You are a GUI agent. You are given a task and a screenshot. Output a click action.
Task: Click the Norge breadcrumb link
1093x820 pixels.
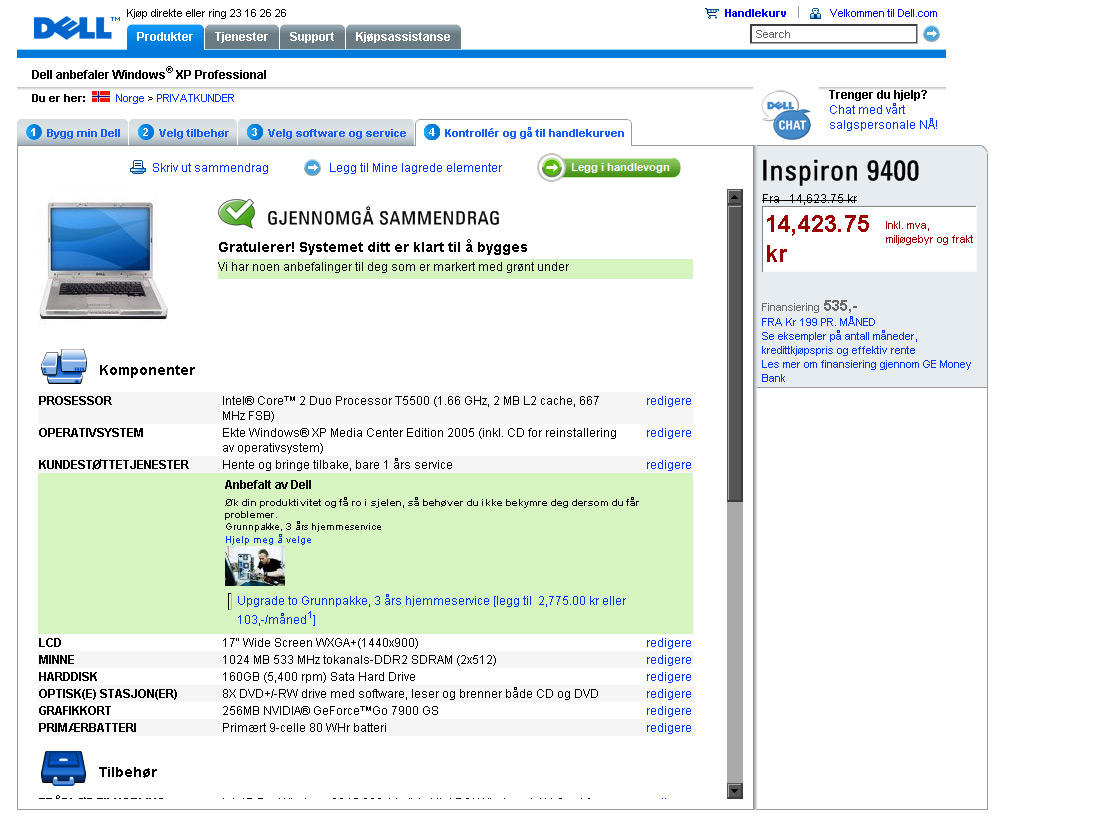pos(130,98)
